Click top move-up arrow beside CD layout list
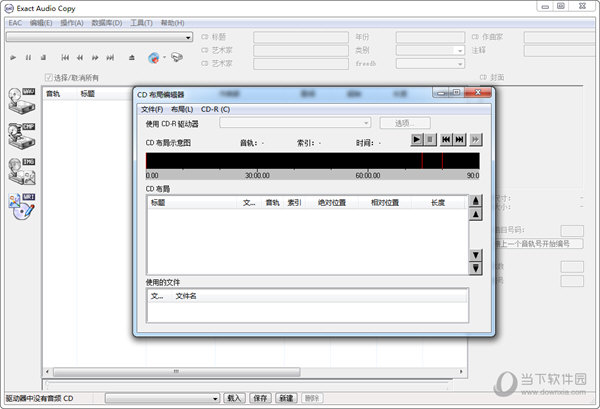This screenshot has height=409, width=600. point(475,200)
